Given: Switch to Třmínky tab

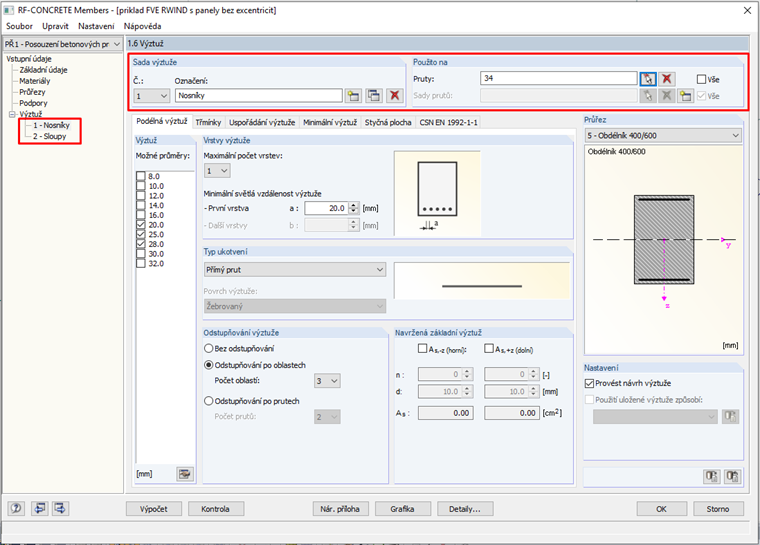Looking at the screenshot, I should tap(208, 122).
